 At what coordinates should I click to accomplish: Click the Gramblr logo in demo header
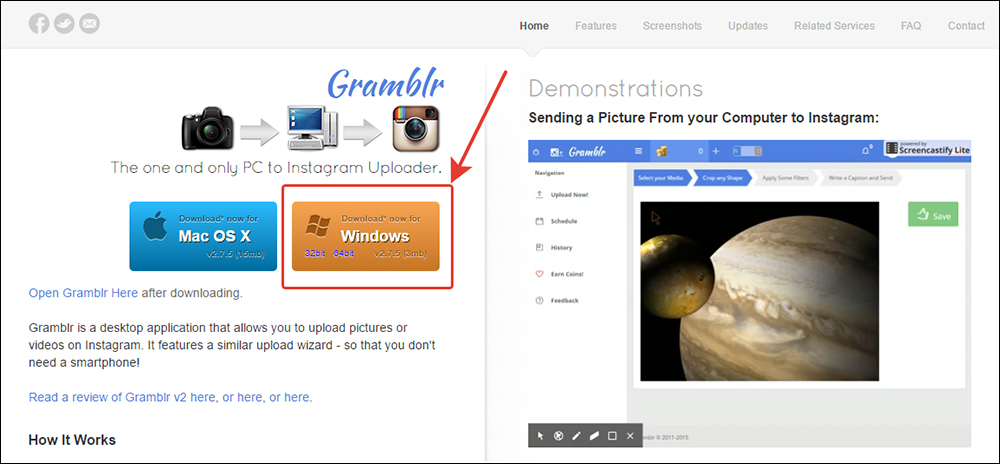578,152
